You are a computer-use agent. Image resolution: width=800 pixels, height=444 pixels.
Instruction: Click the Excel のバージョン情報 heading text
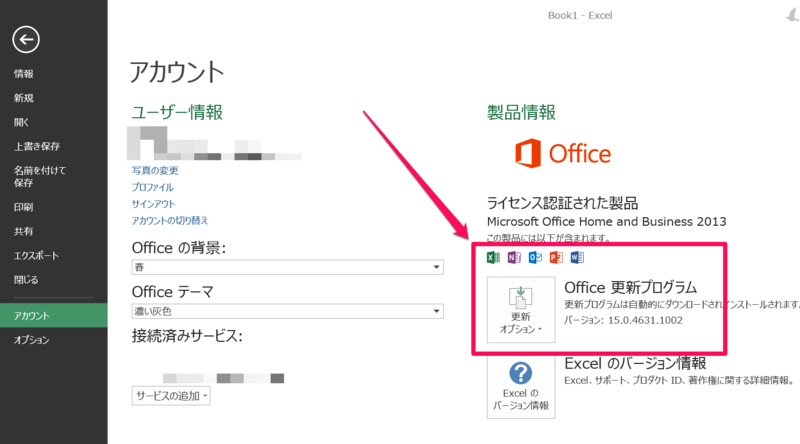(635, 364)
